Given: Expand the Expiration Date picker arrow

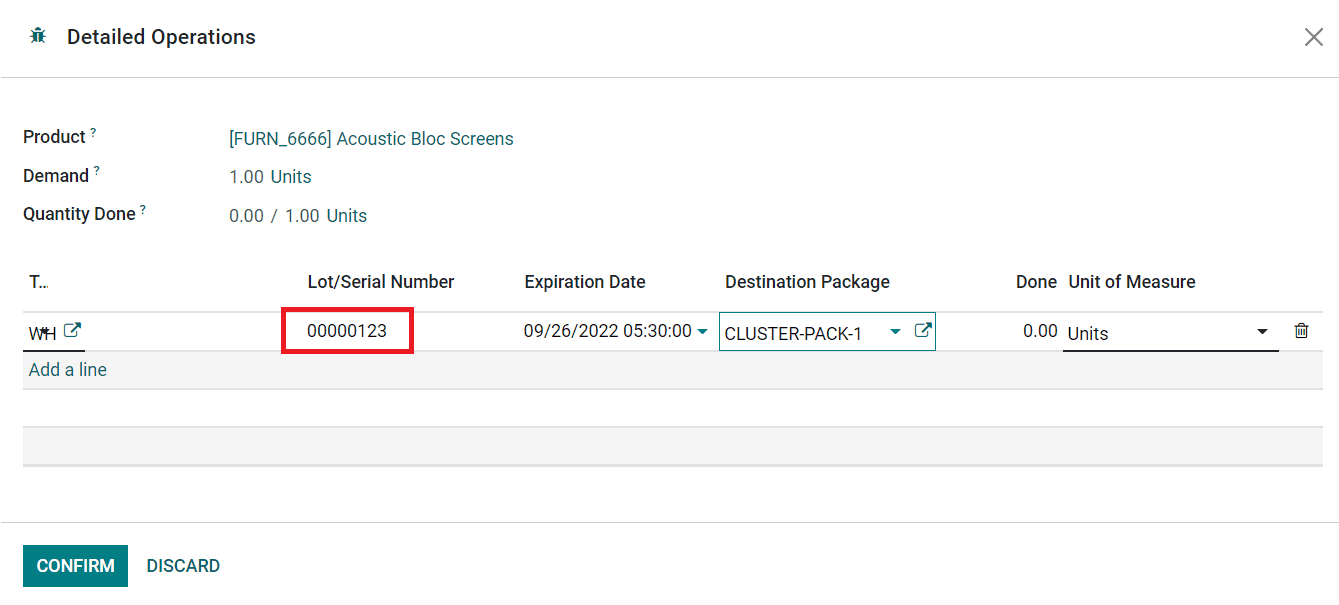Looking at the screenshot, I should point(703,332).
